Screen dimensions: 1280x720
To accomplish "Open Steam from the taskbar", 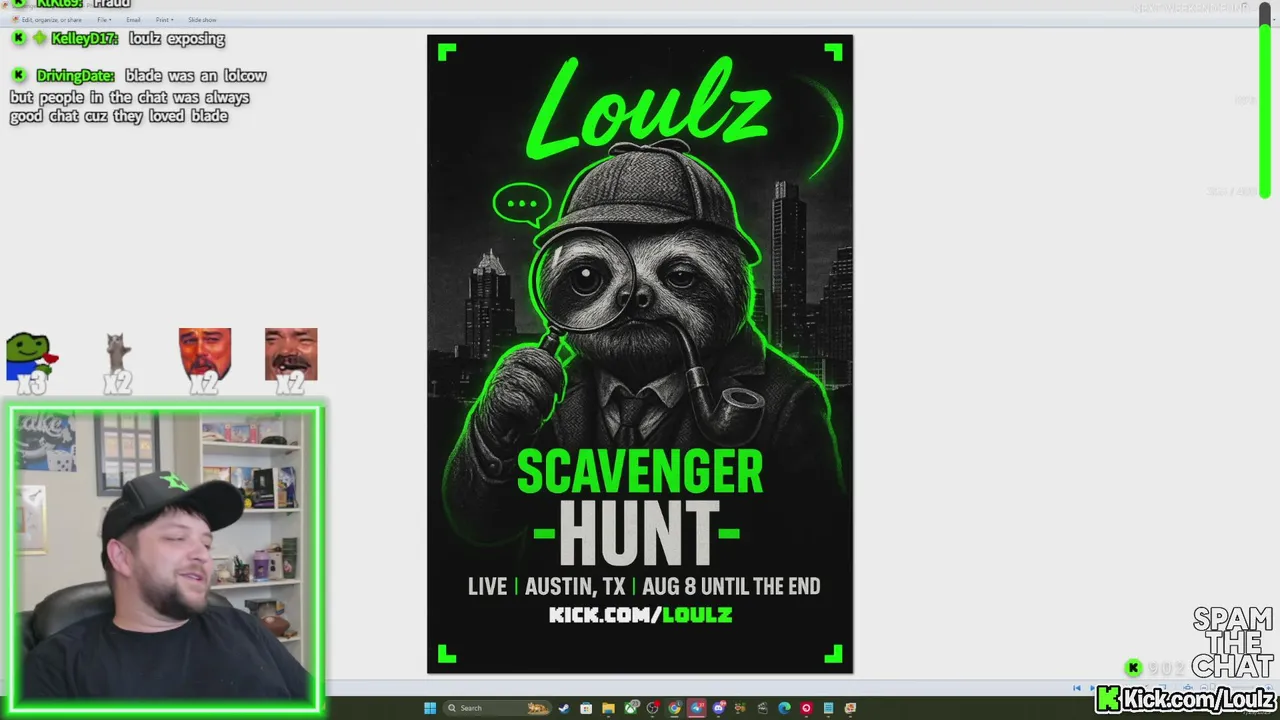I will (563, 708).
